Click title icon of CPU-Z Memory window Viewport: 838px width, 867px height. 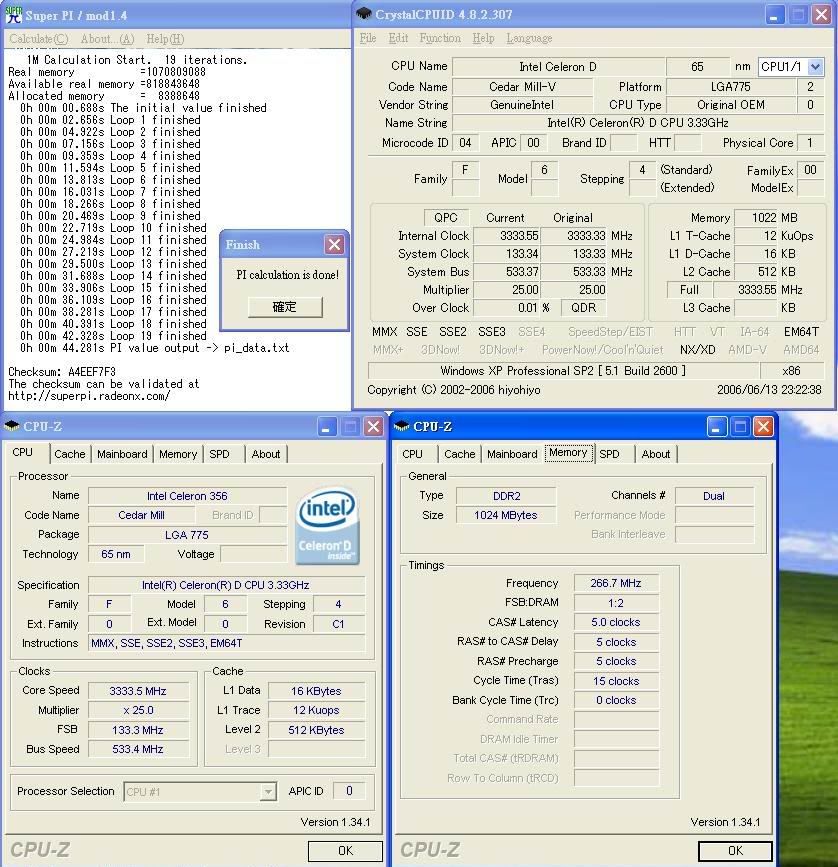(402, 427)
